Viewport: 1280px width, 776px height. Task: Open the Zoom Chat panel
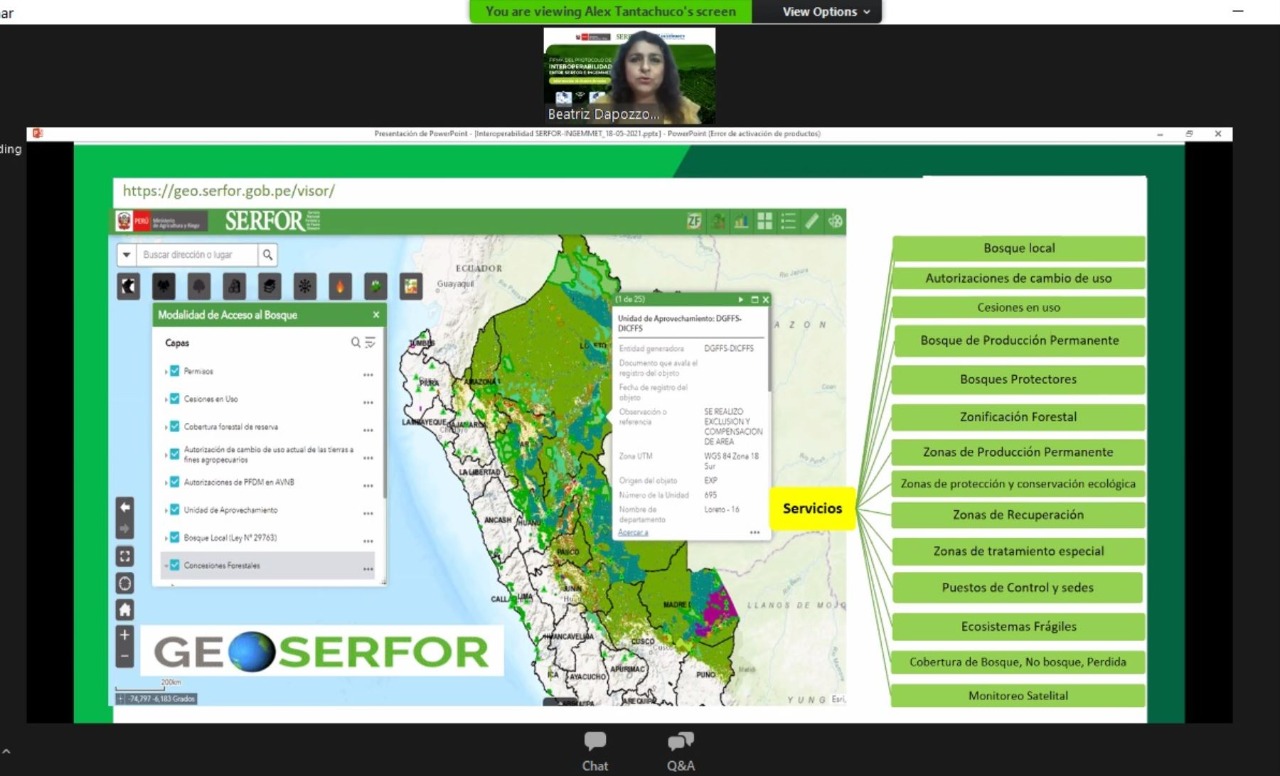pyautogui.click(x=595, y=751)
